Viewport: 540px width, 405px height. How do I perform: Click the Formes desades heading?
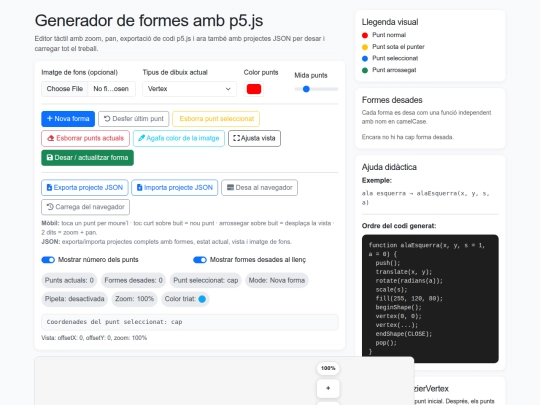[x=392, y=100]
